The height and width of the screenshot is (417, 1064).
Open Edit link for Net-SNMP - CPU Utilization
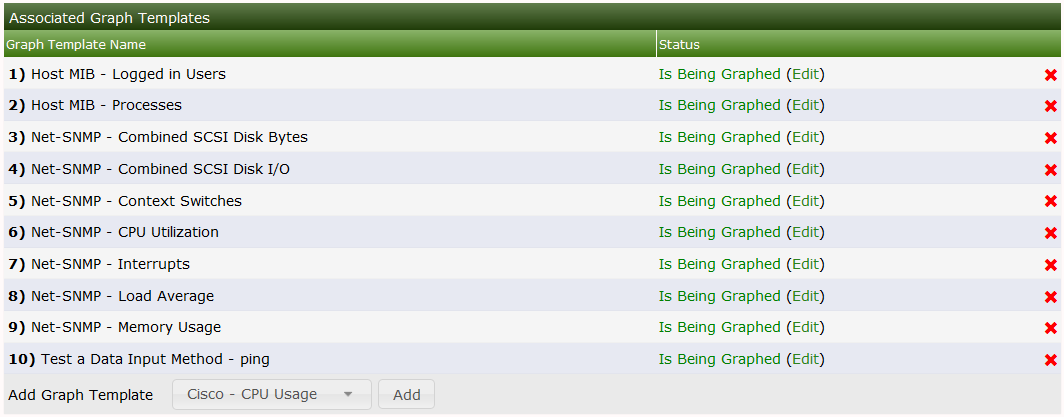[805, 232]
